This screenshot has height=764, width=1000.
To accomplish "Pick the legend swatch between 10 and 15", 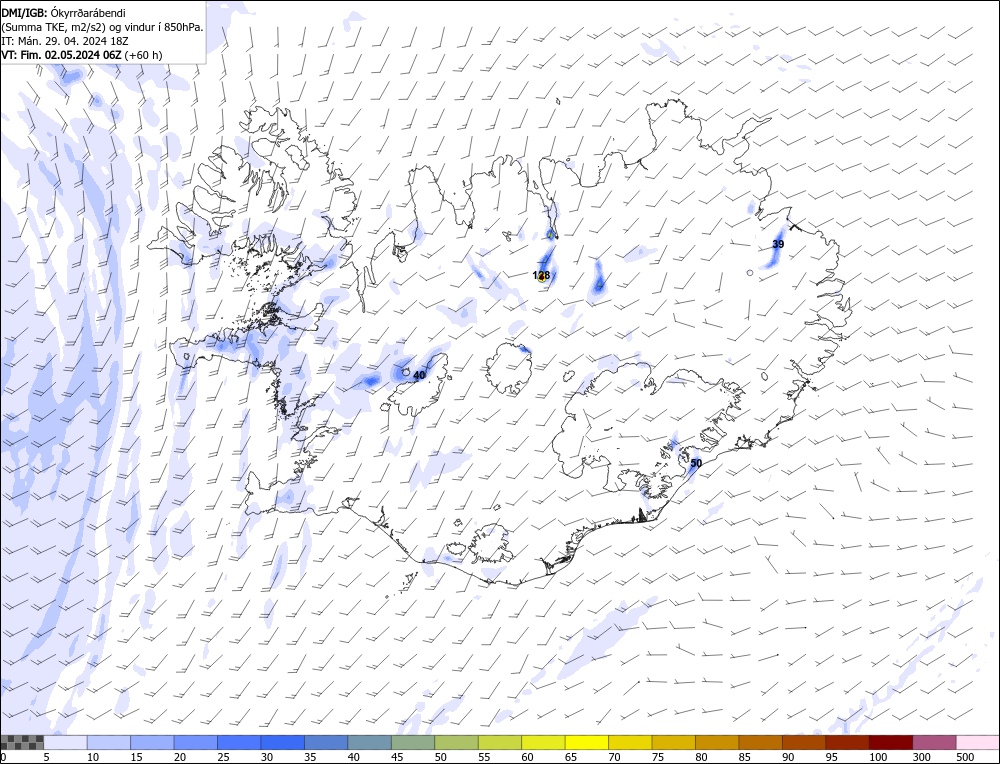I will [x=109, y=742].
